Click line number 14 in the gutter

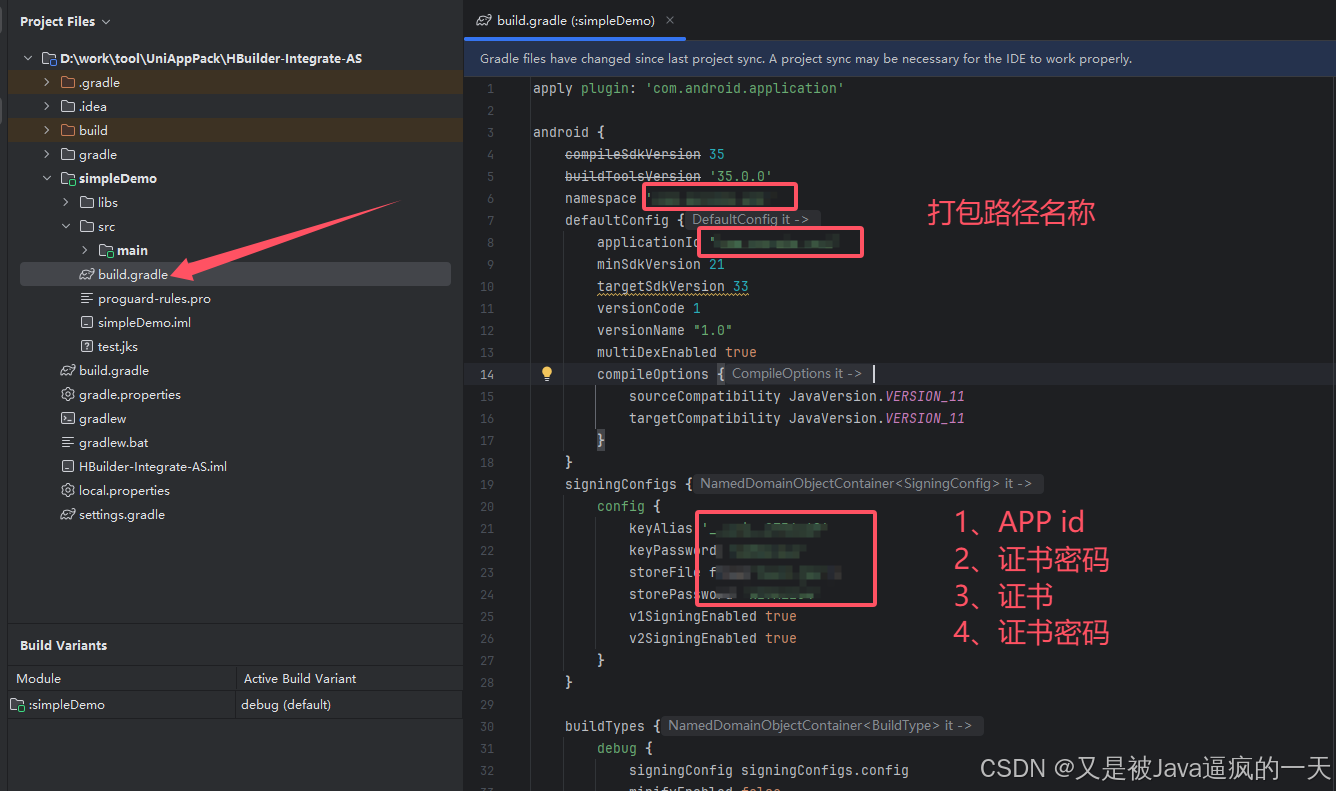point(487,374)
